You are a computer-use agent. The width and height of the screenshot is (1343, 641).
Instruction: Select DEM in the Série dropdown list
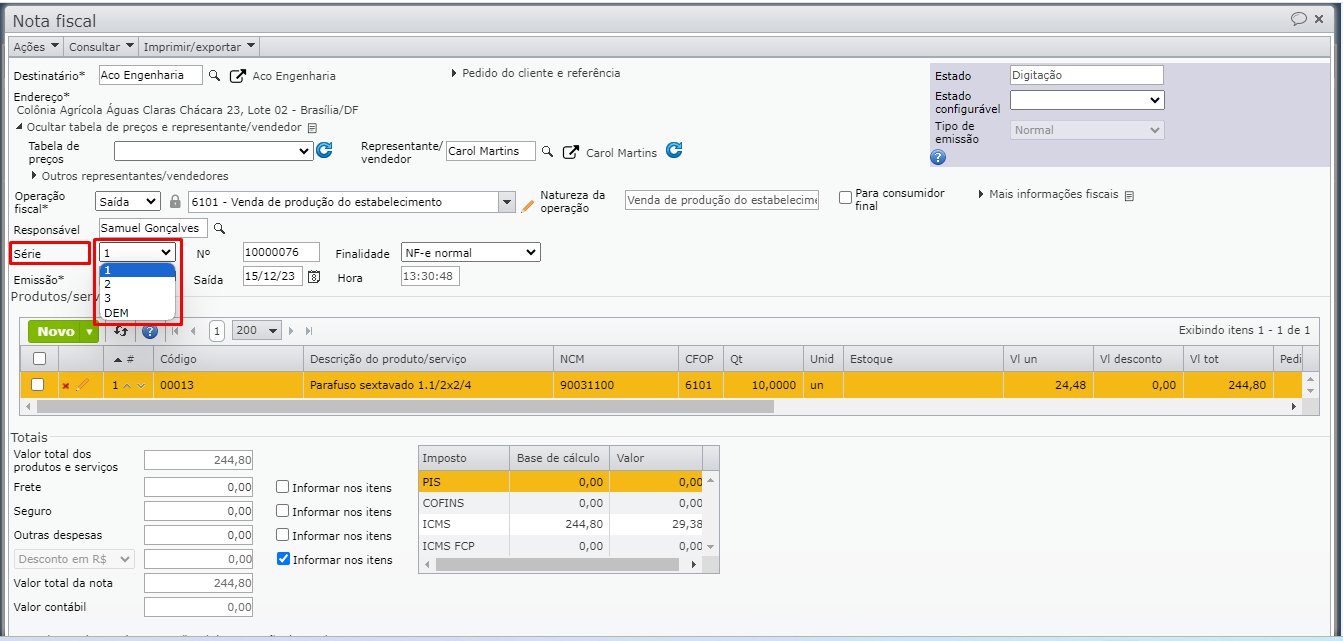[116, 313]
